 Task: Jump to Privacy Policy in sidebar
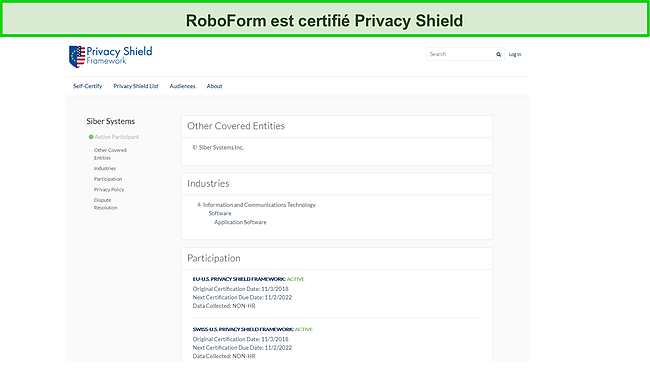[x=109, y=189]
